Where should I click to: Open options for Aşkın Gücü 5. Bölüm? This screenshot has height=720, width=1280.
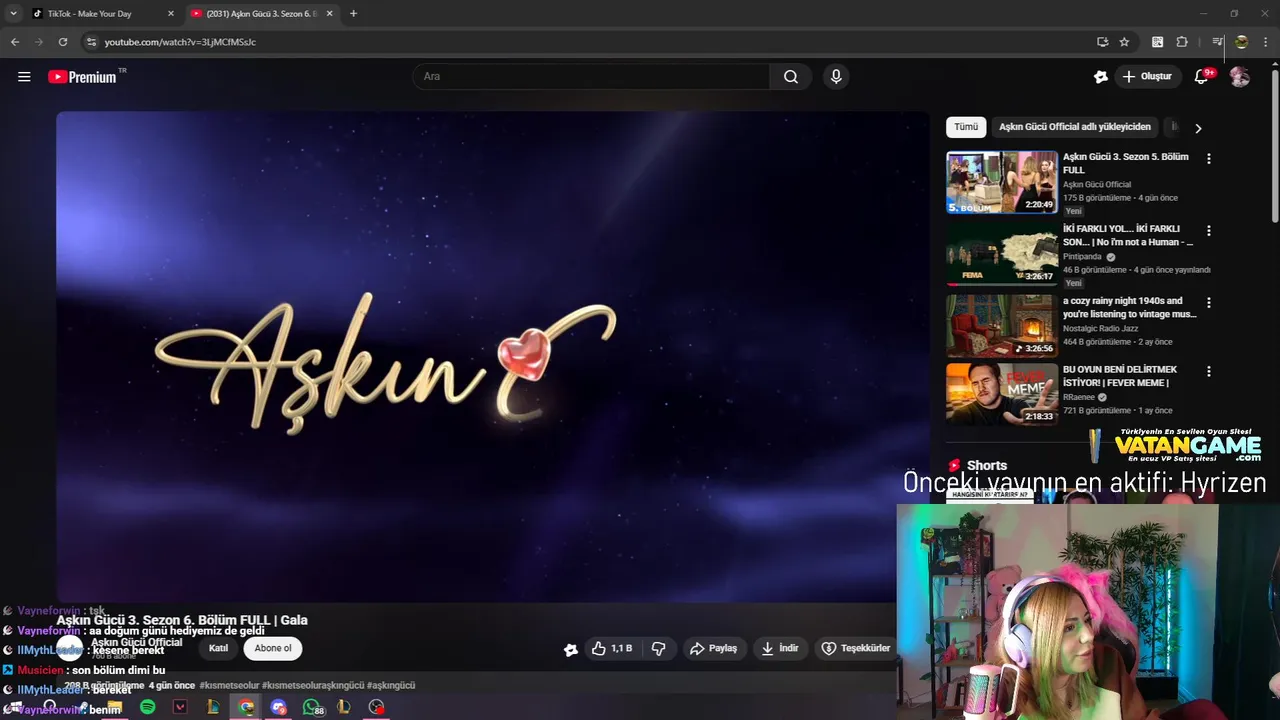pyautogui.click(x=1209, y=158)
